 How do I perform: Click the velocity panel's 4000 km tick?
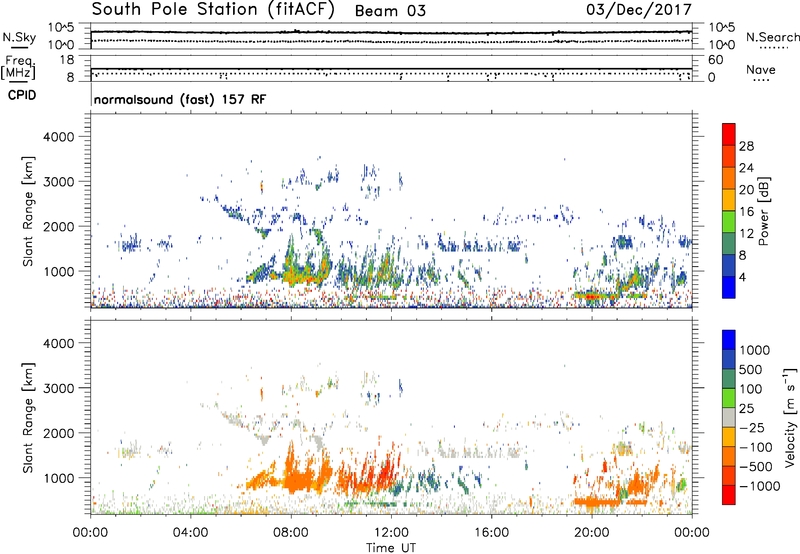coord(59,343)
